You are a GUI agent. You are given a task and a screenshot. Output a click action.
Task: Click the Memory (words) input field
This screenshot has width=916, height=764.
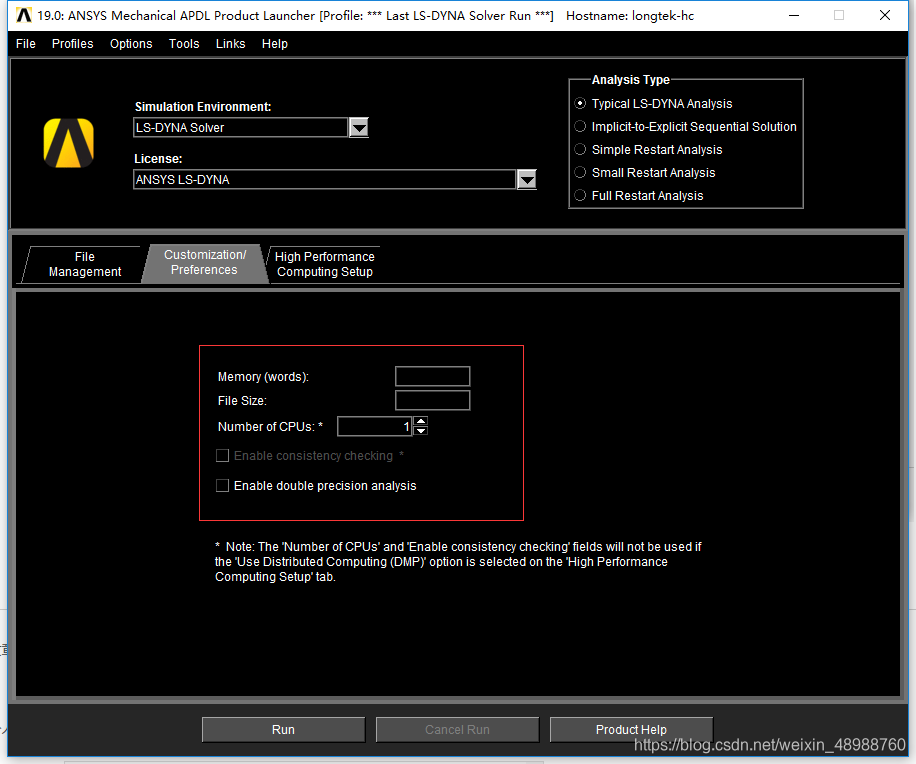432,376
